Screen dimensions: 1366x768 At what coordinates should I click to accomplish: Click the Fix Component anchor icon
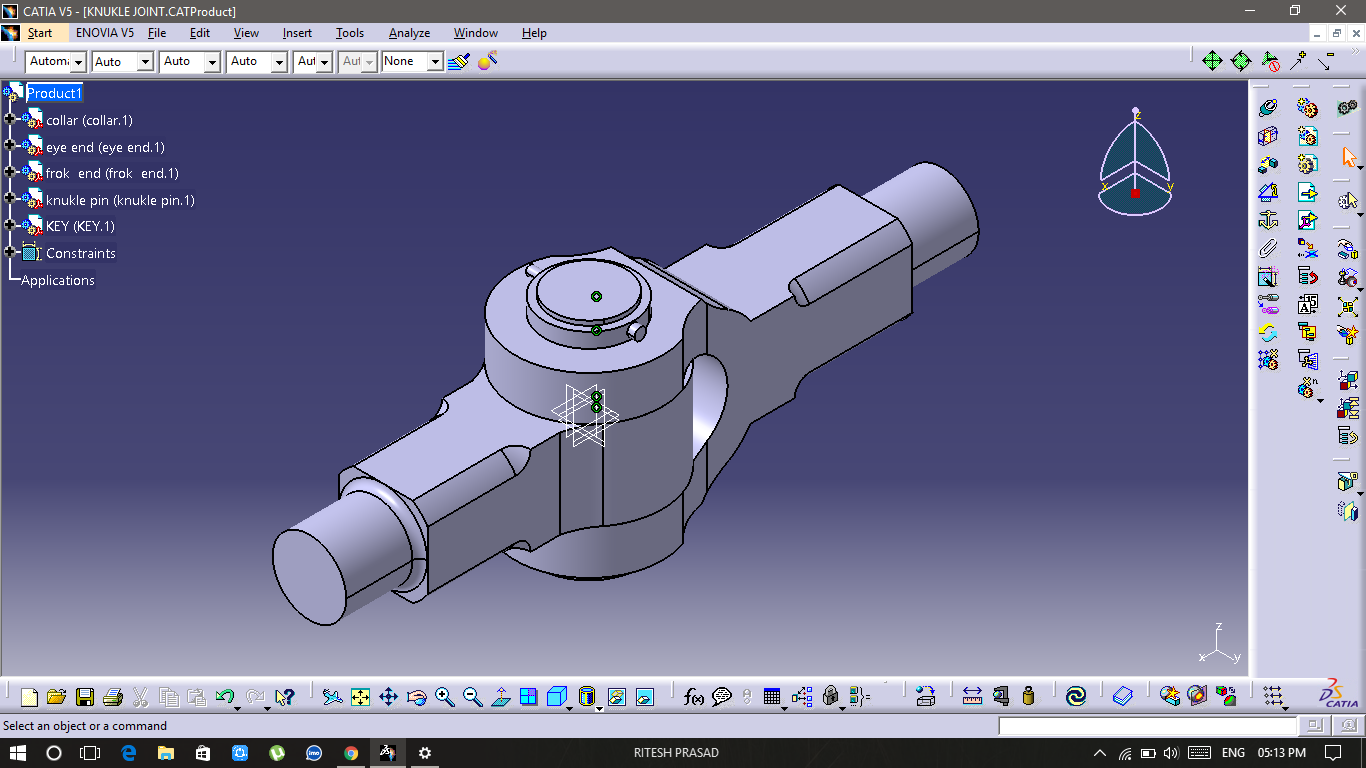coord(1268,220)
